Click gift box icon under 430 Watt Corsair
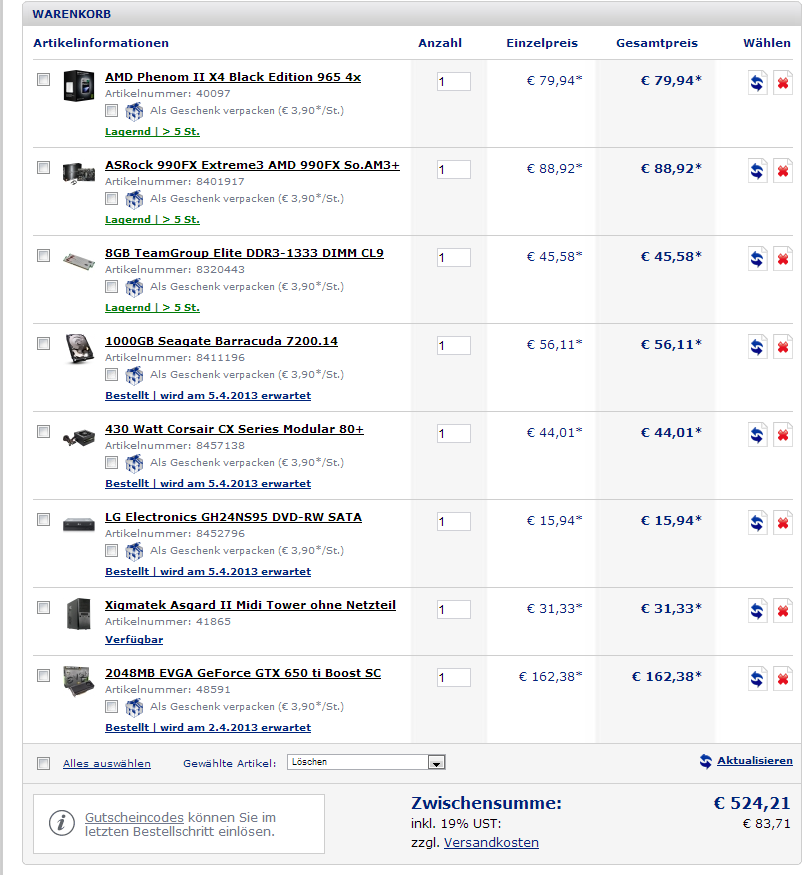 (134, 463)
